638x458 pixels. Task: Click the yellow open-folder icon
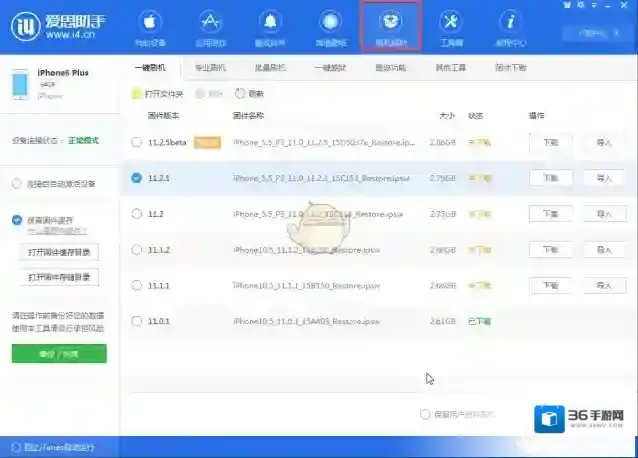[136, 94]
